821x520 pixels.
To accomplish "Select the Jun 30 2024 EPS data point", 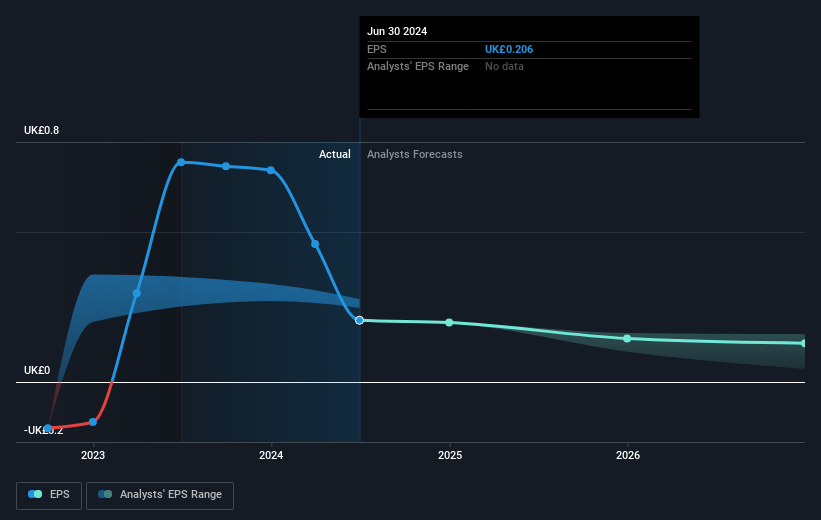I will (x=359, y=320).
